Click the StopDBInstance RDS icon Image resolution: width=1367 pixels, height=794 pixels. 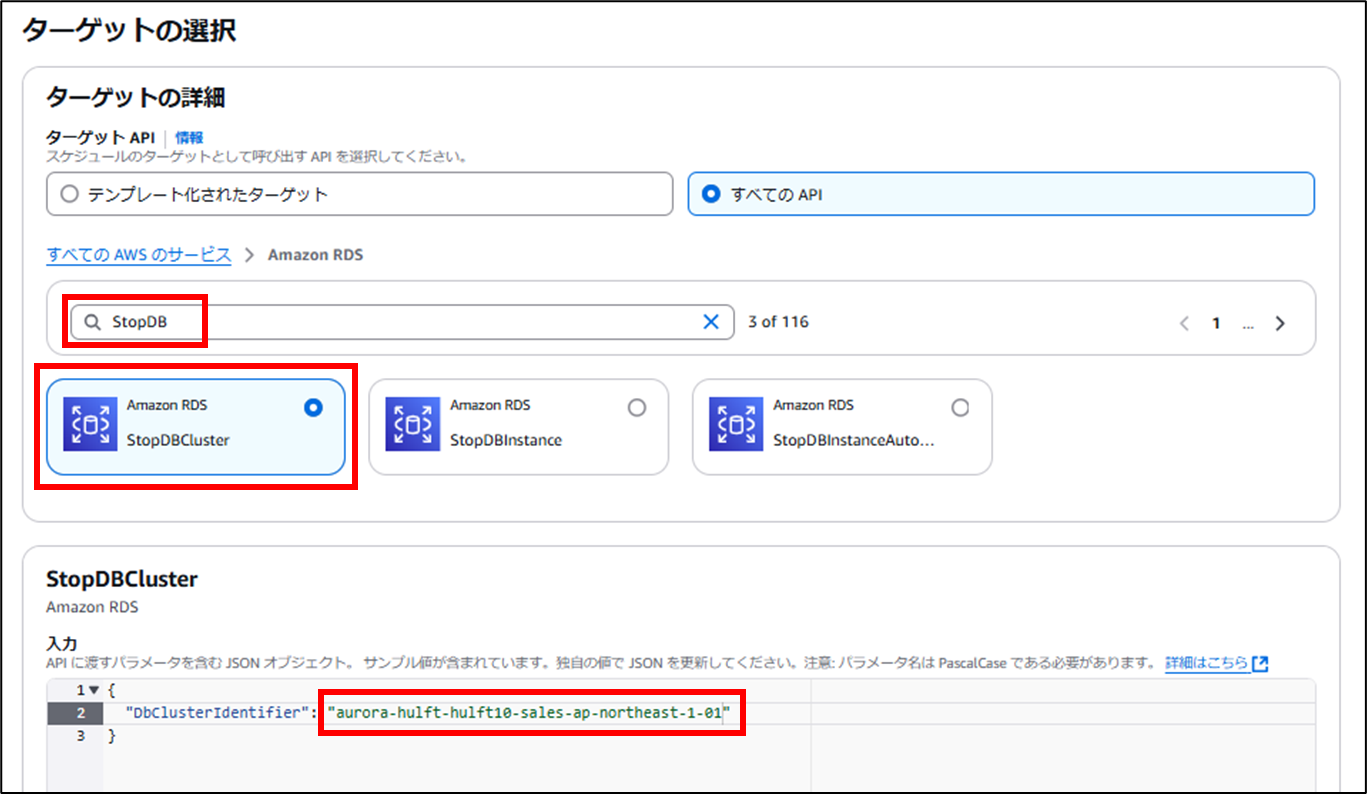412,425
